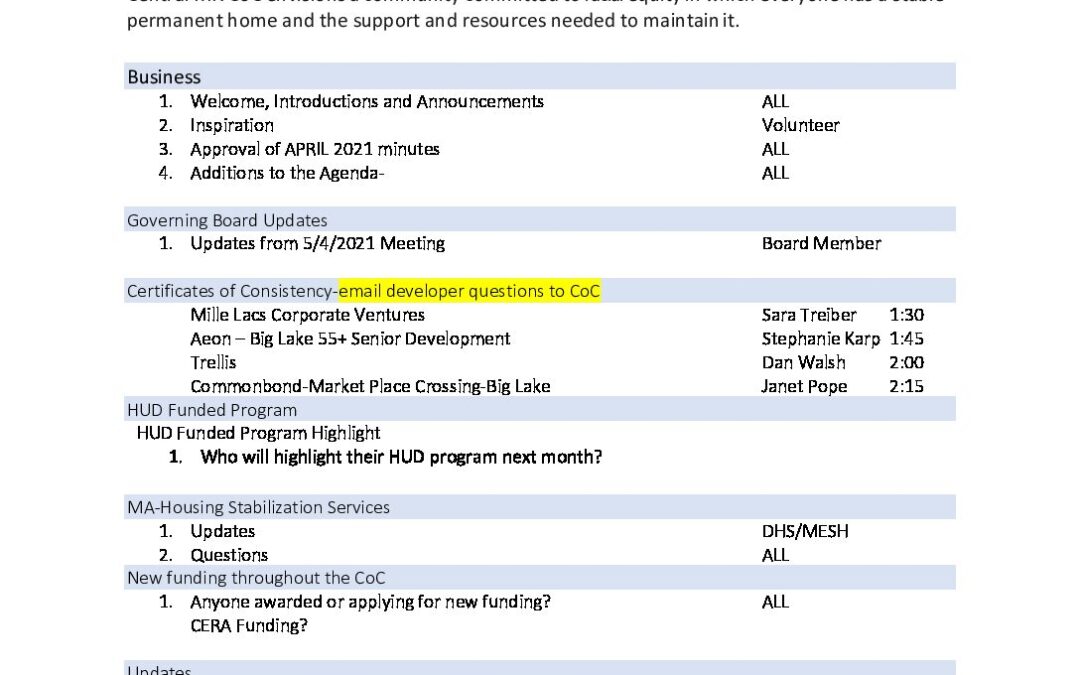Image resolution: width=1080 pixels, height=675 pixels.
Task: Click 'ALL' beside new funding question
Action: 775,602
